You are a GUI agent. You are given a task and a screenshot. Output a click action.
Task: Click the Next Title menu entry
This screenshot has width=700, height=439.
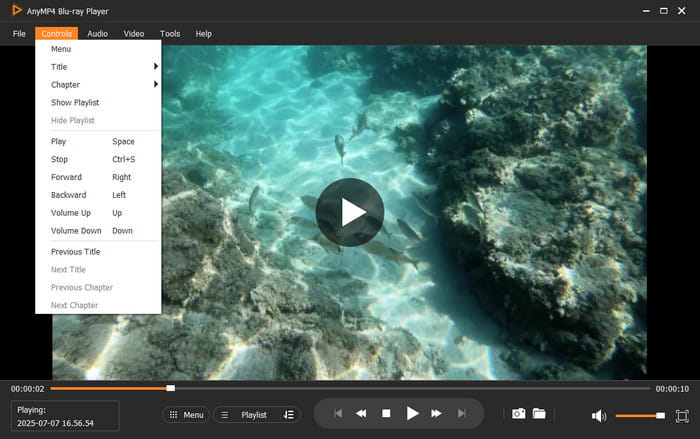[x=98, y=270]
